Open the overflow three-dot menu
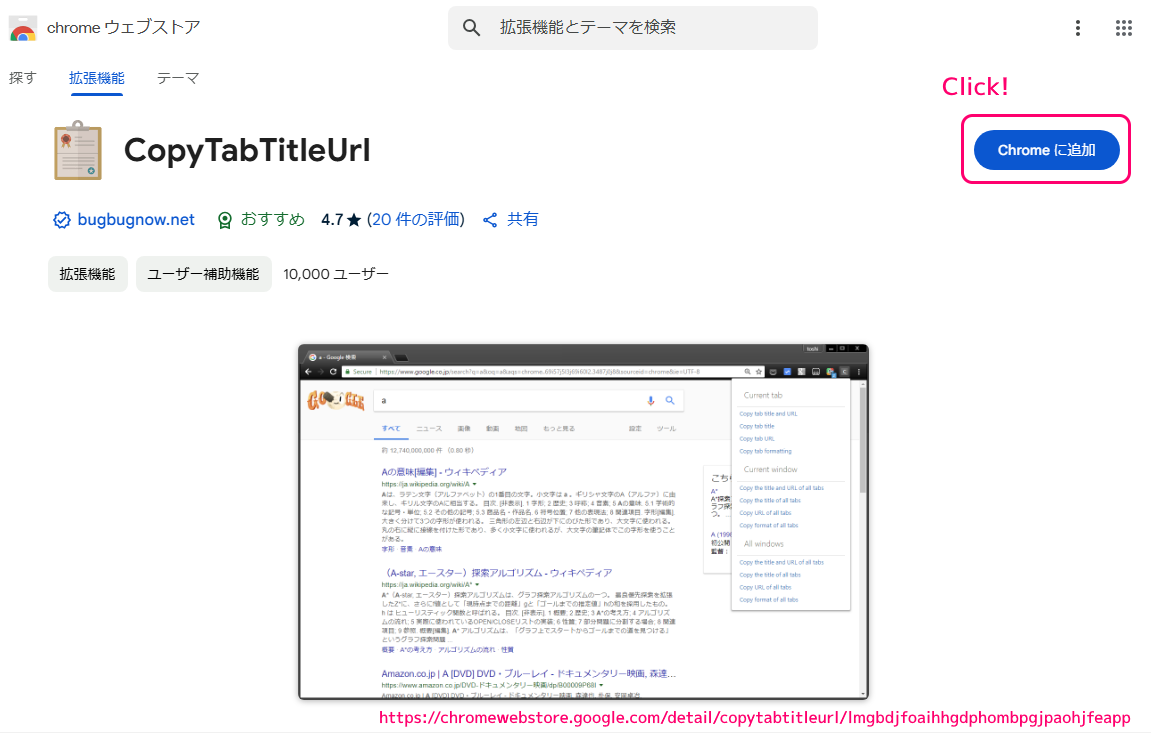1151x733 pixels. (1077, 28)
